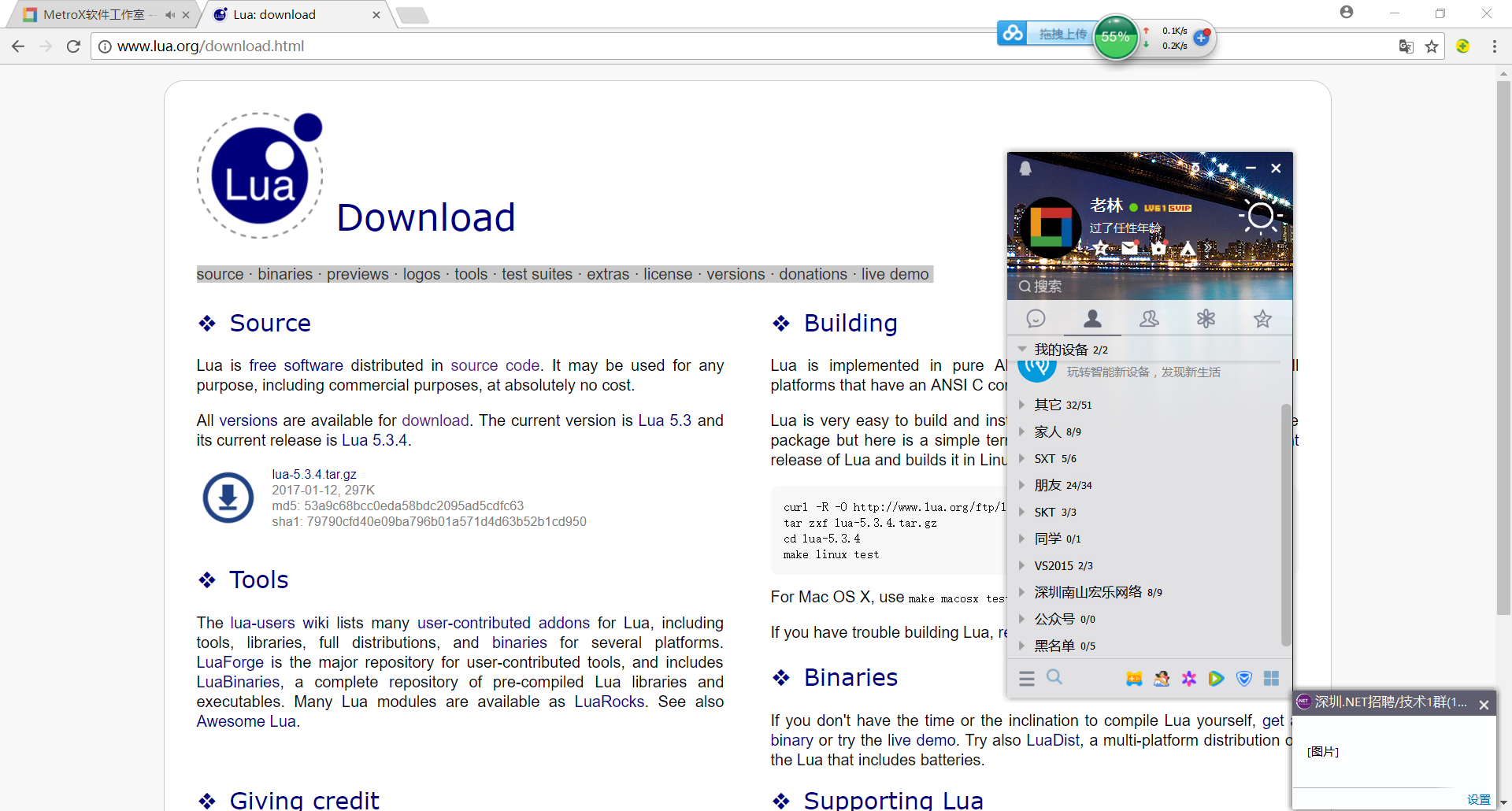This screenshot has height=811, width=1512.
Task: Open the QQ pet penguin icon
Action: (1162, 679)
